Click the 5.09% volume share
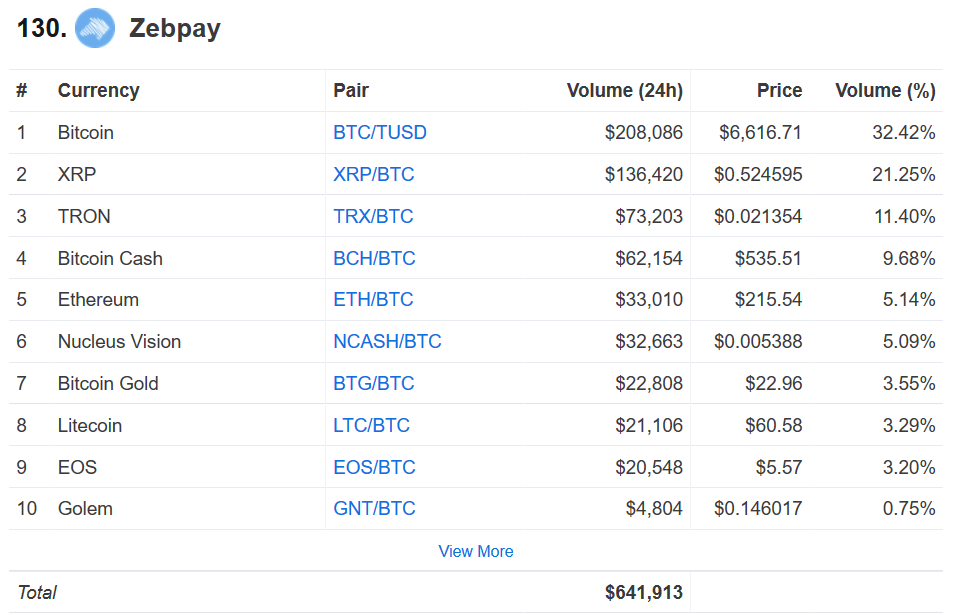This screenshot has height=615, width=962. (909, 341)
